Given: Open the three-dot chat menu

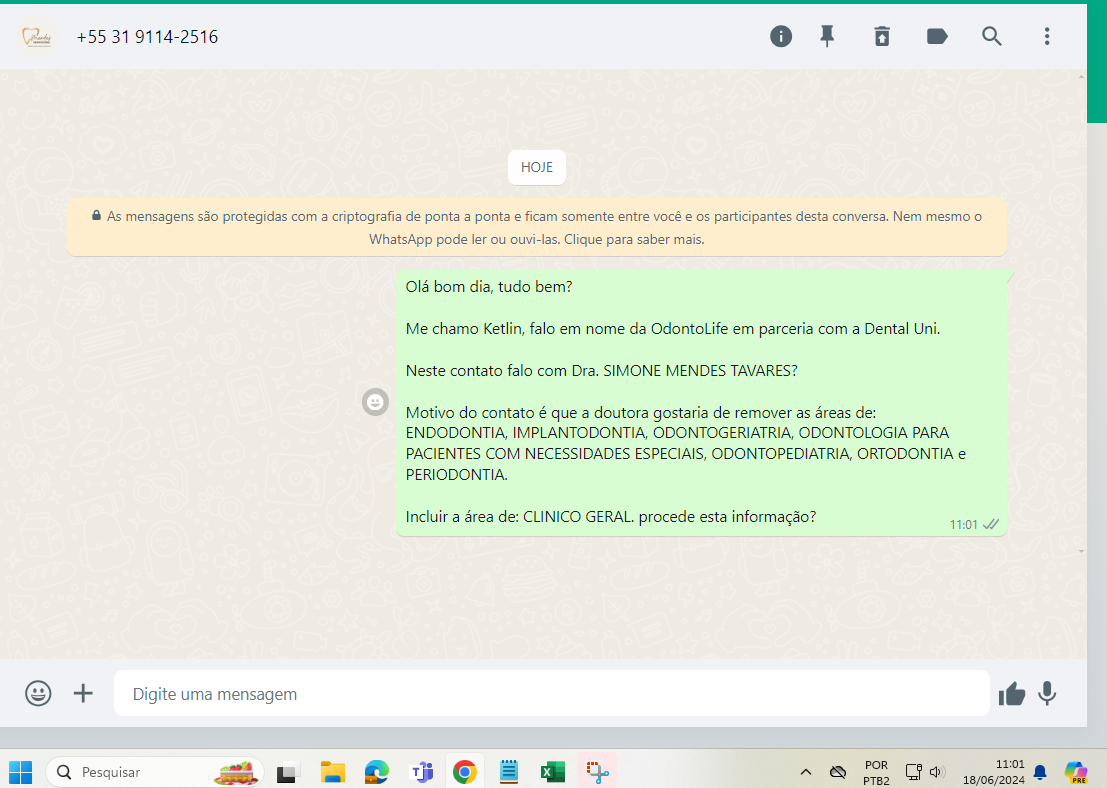Looking at the screenshot, I should tap(1047, 36).
